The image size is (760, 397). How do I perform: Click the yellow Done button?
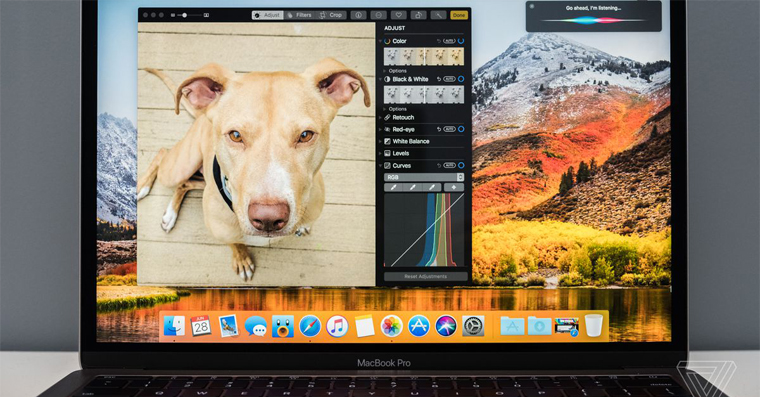459,15
